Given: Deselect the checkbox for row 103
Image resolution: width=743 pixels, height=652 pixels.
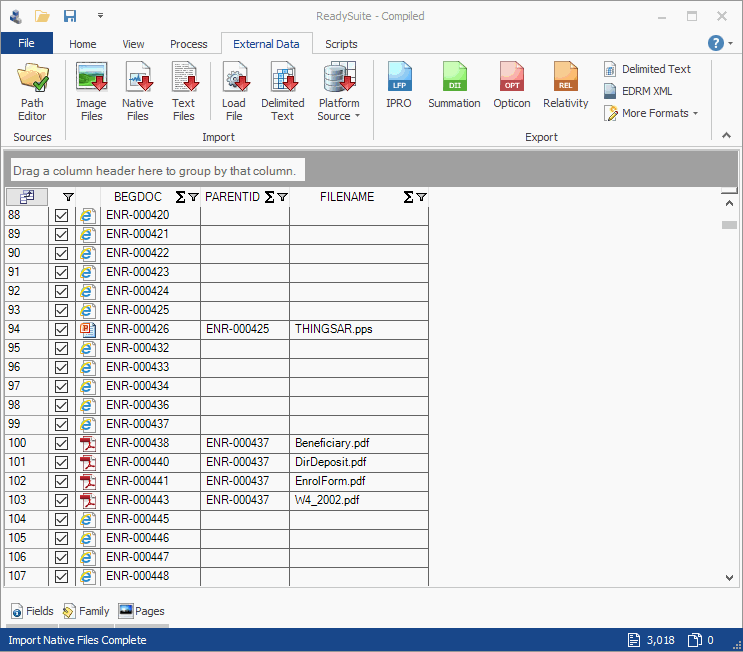Looking at the screenshot, I should [62, 500].
